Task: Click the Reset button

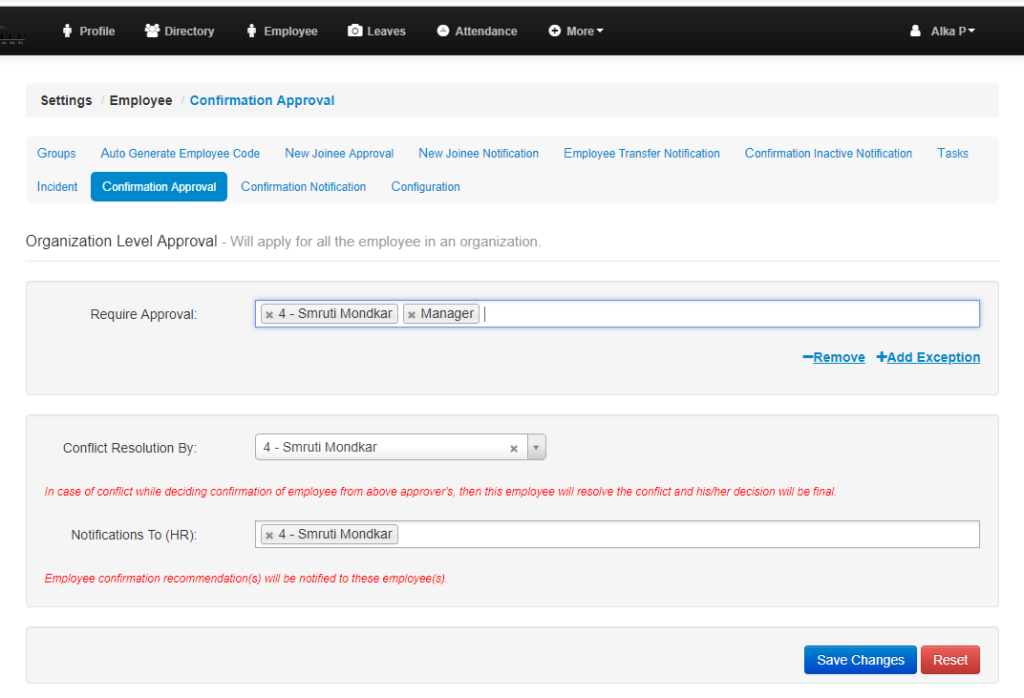Action: (x=949, y=659)
